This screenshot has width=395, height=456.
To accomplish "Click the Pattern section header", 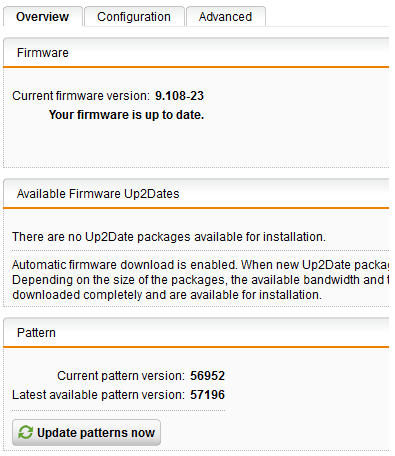I will click(196, 333).
